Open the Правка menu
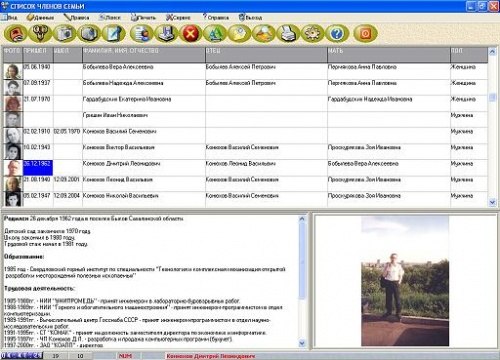This screenshot has height=360, width=500. 77,17
